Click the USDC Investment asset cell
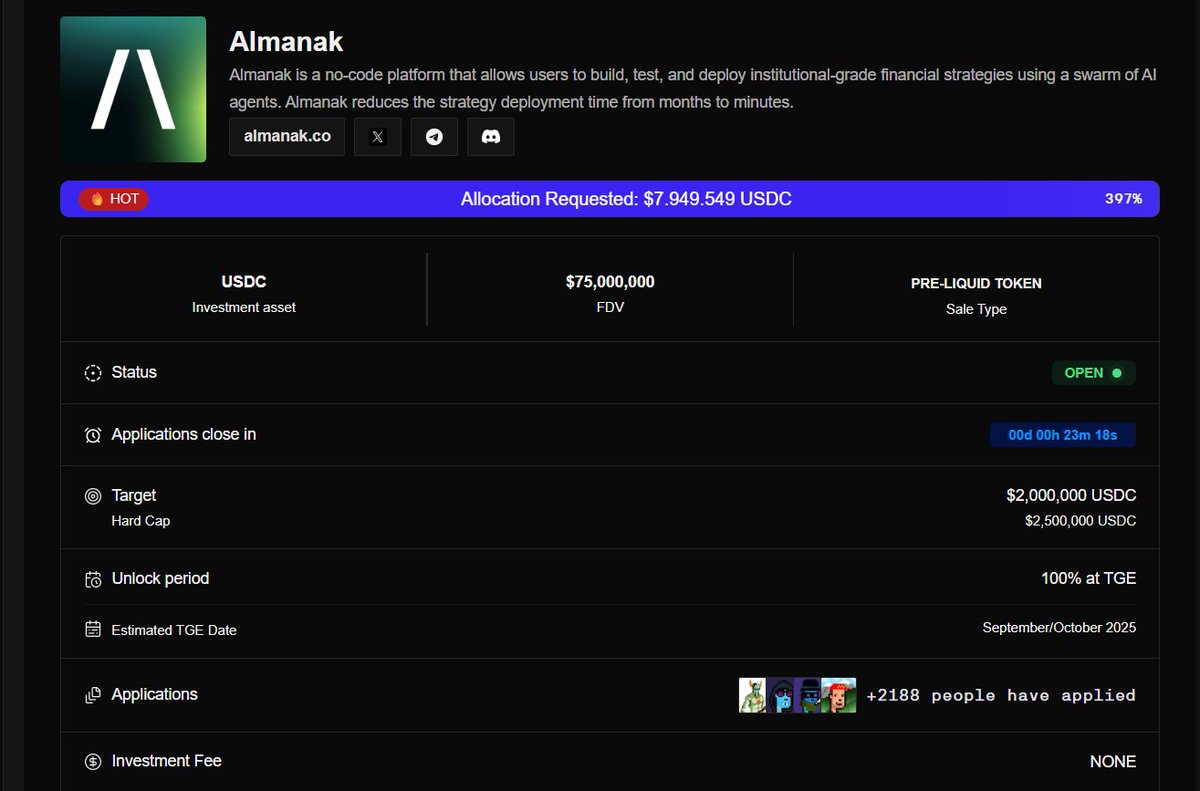This screenshot has height=791, width=1200. coord(244,294)
